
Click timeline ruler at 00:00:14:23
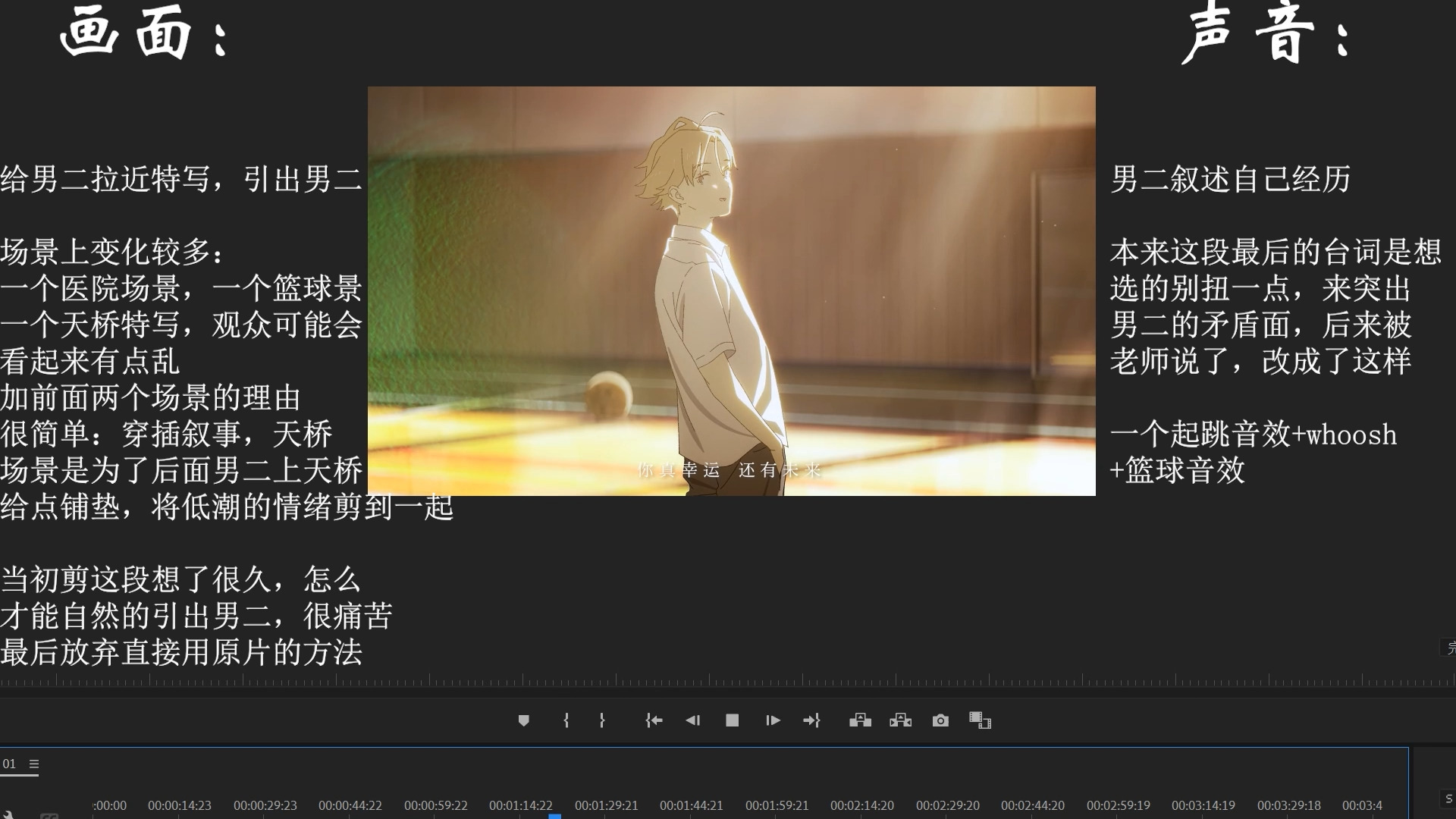180,805
